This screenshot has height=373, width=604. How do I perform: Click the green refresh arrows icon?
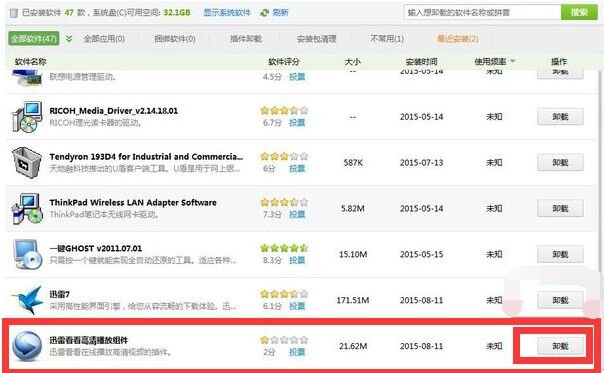point(264,13)
